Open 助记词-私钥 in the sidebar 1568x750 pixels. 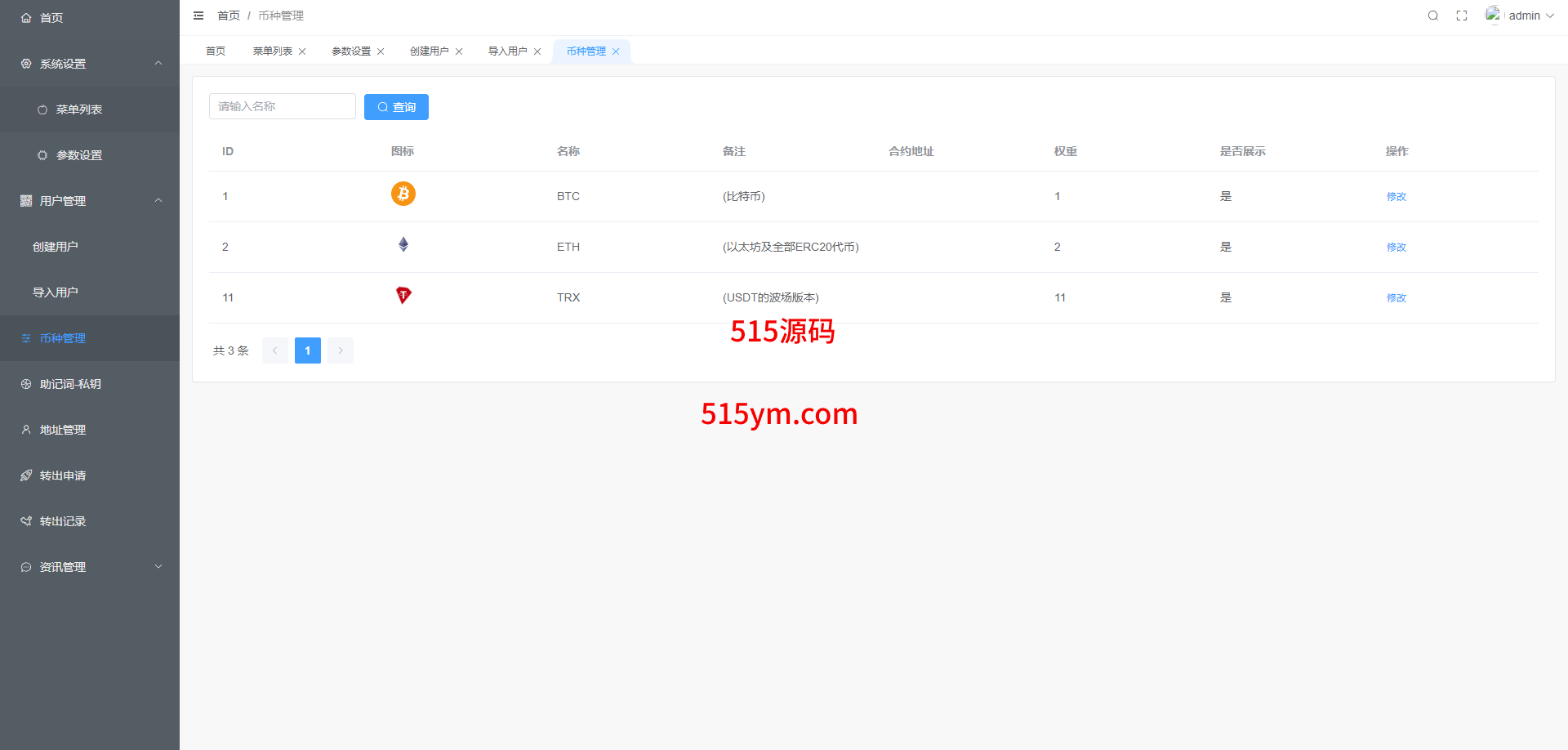point(70,384)
